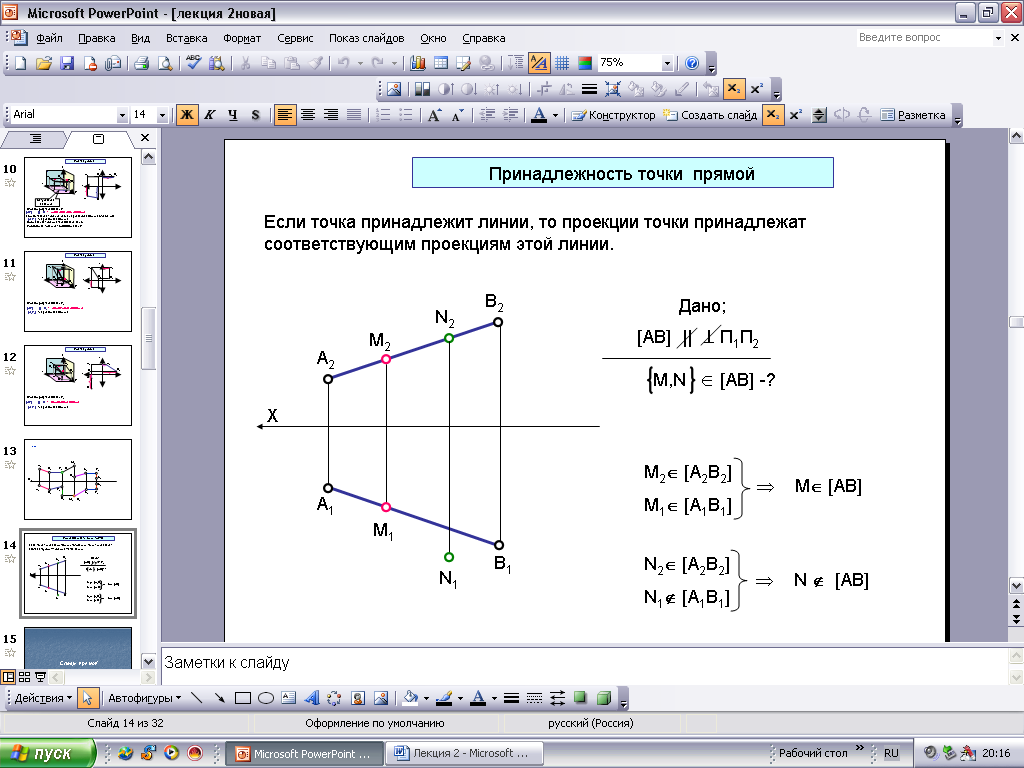
Task: Insert WordArt from drawing toolbar
Action: (312, 698)
